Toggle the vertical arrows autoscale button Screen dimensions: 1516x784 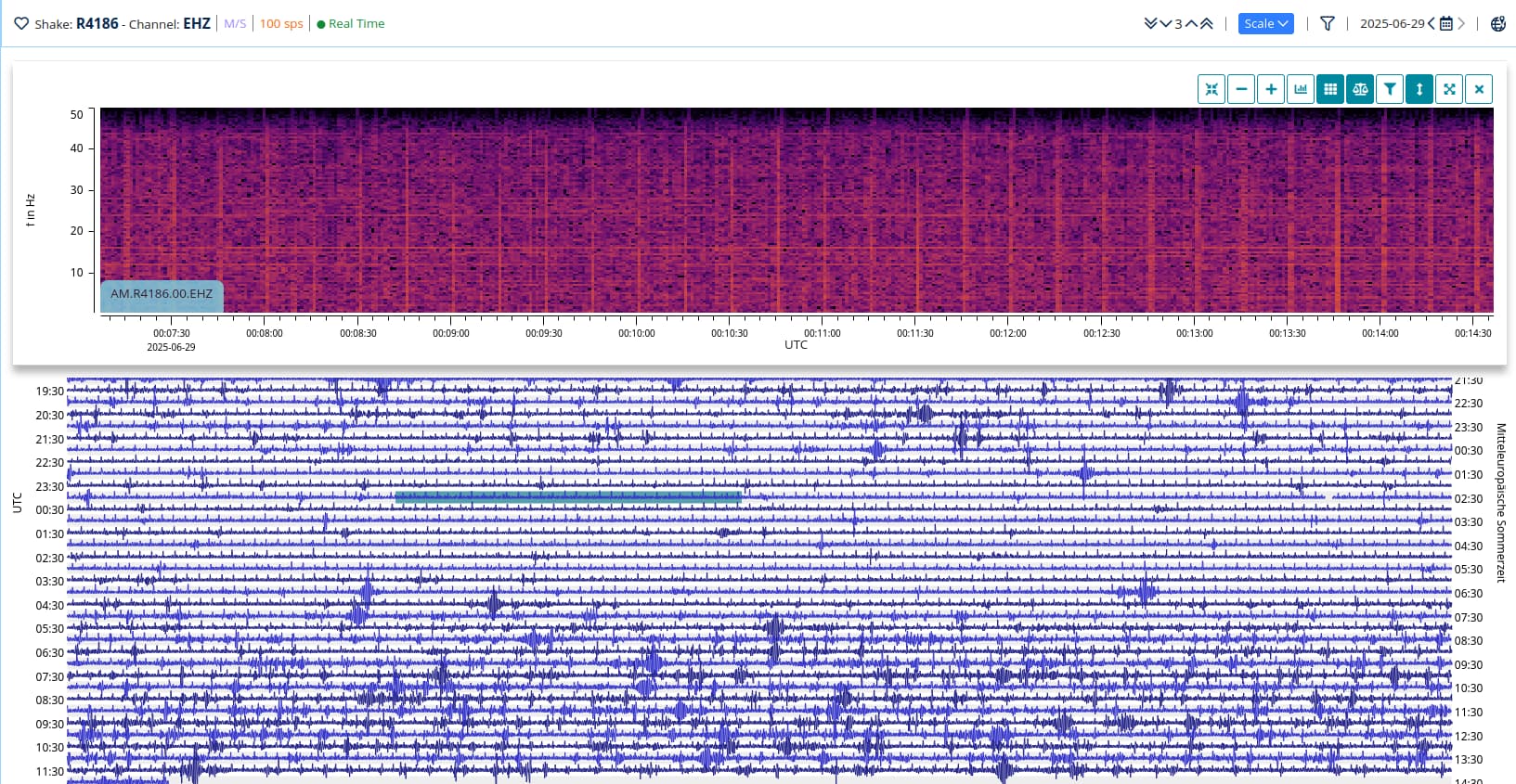click(1419, 89)
